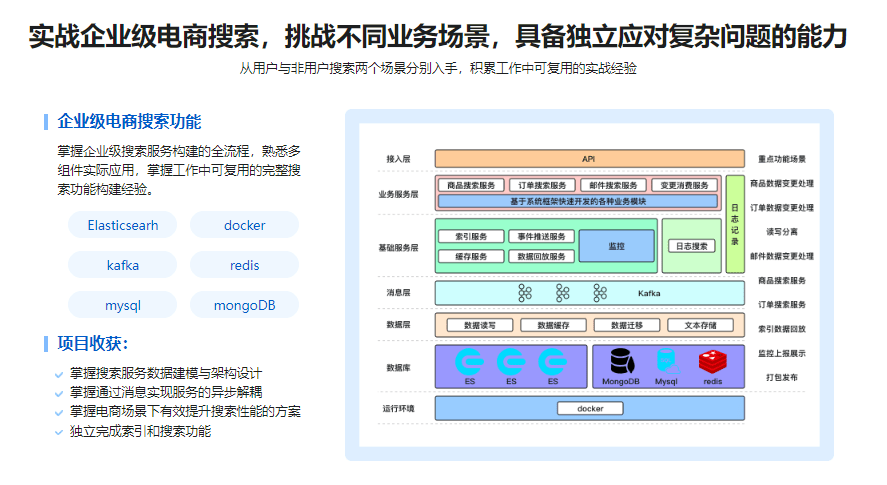Click the checkmark beside 掌握电商场景下有效提升搜索性能的方案
Viewport: 887px width, 485px height.
tap(59, 413)
